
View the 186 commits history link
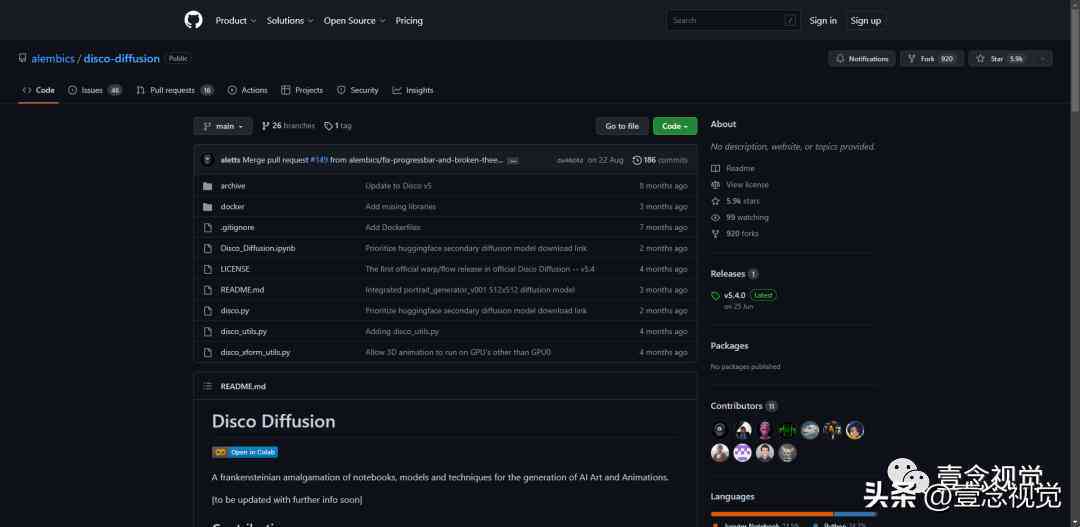point(660,160)
